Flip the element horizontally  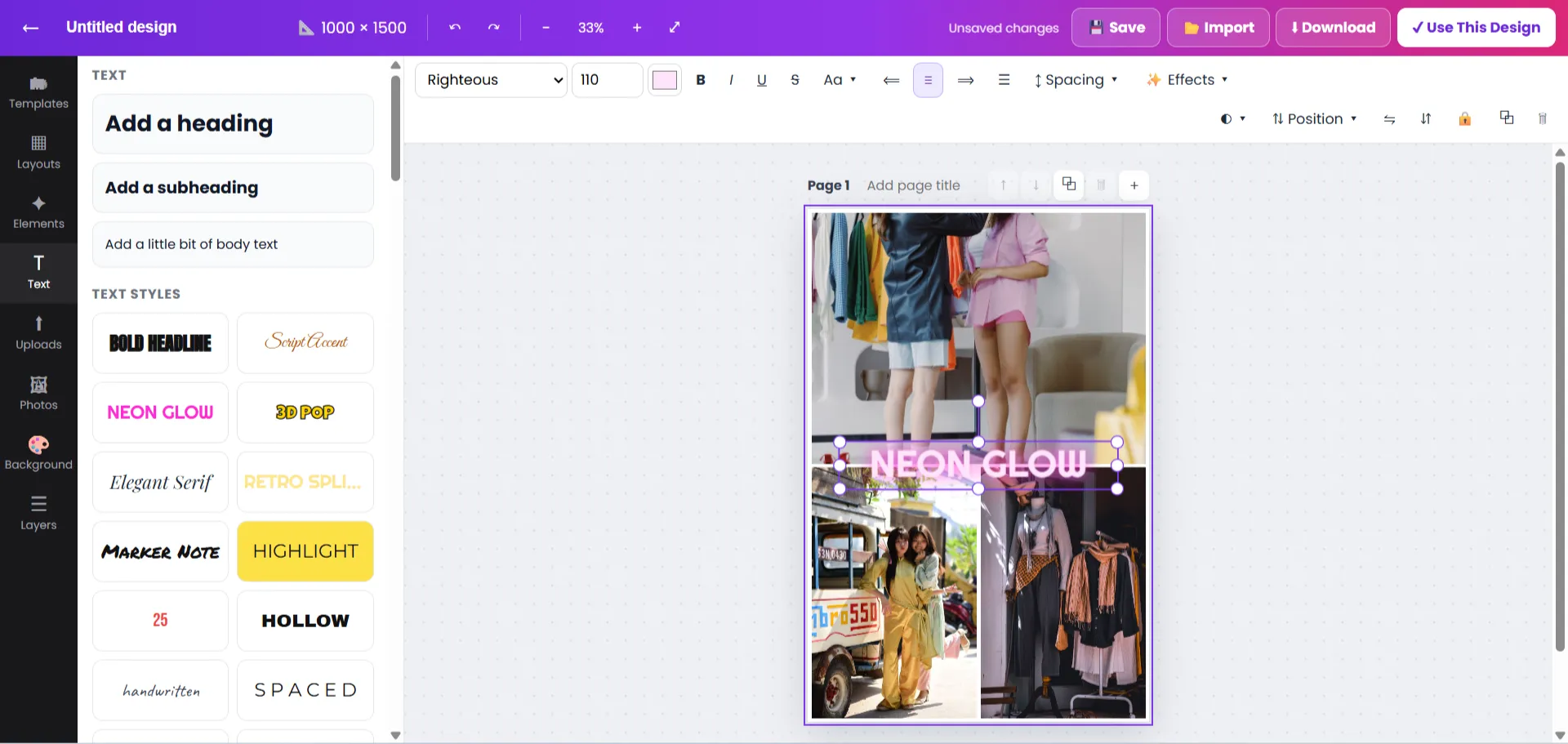(1389, 119)
